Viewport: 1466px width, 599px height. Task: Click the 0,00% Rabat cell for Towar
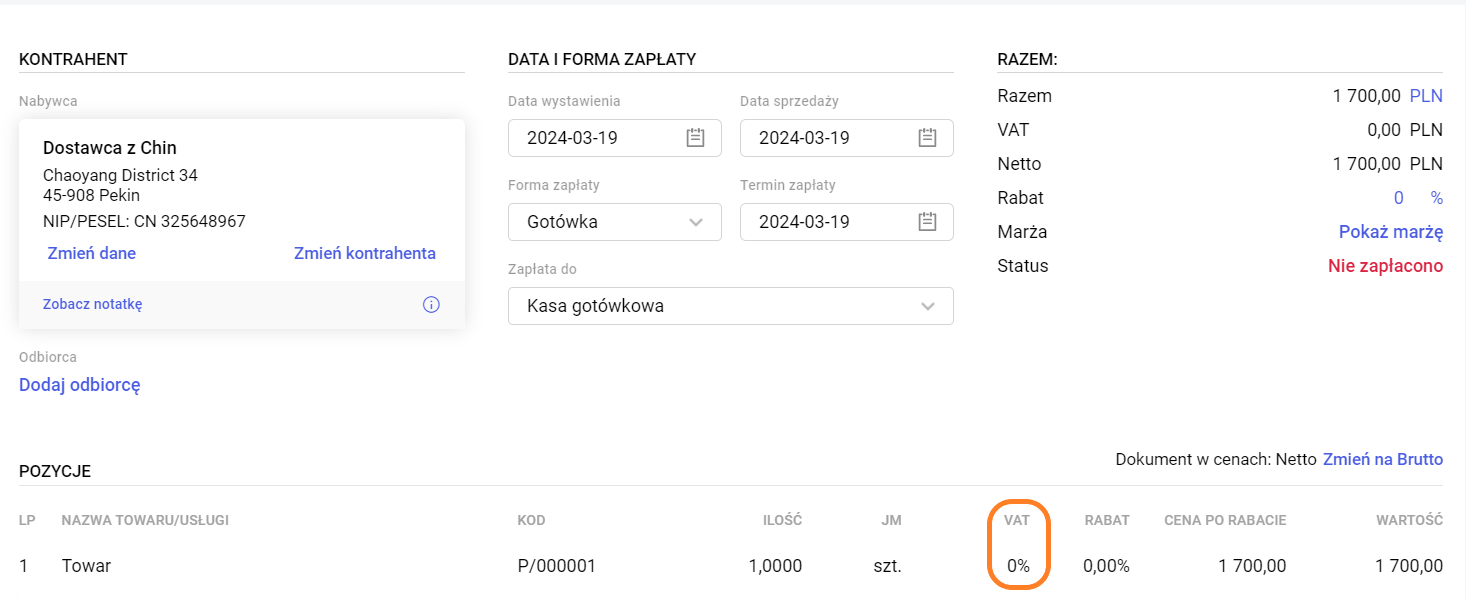click(x=1106, y=566)
